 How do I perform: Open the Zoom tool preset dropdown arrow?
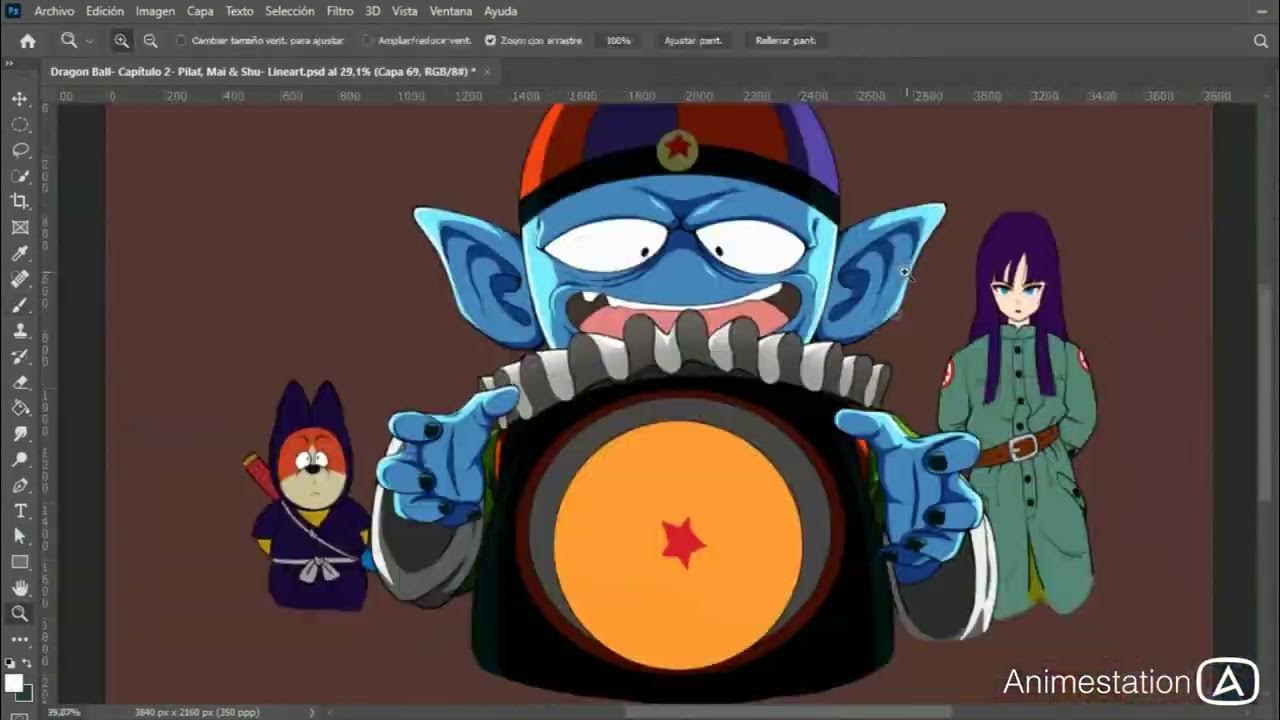[89, 41]
